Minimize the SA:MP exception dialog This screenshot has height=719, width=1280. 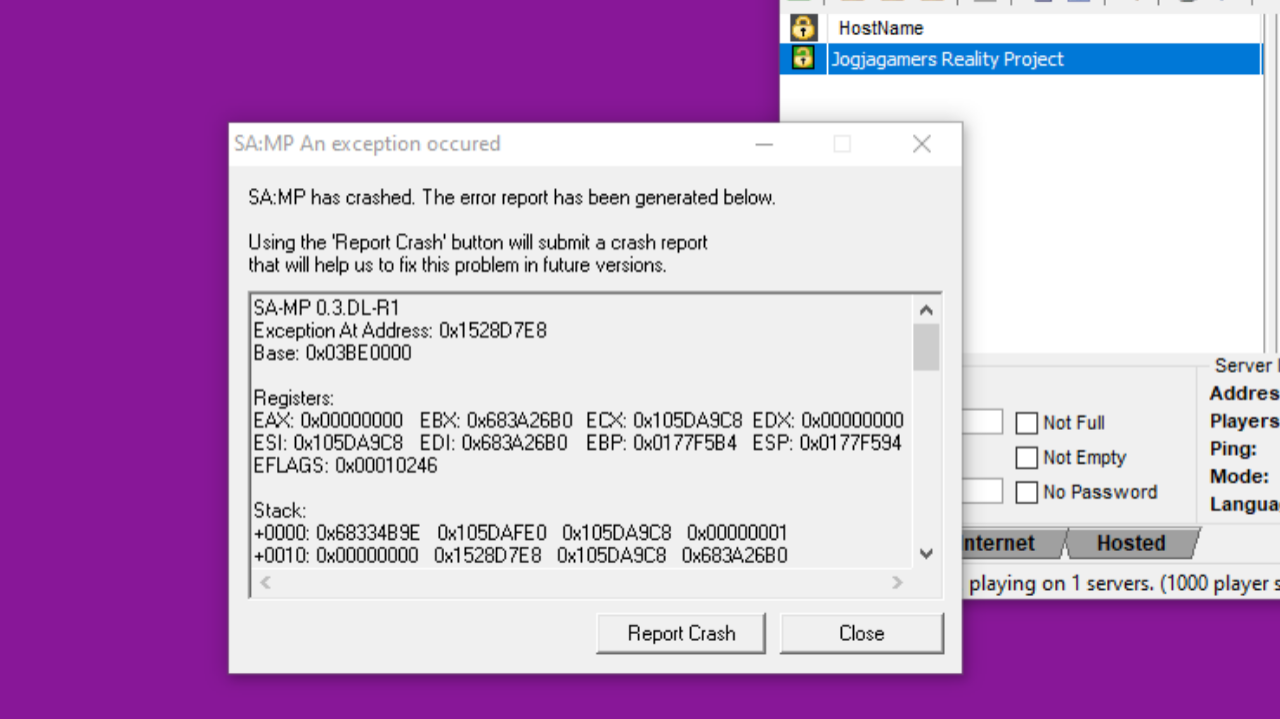tap(764, 144)
